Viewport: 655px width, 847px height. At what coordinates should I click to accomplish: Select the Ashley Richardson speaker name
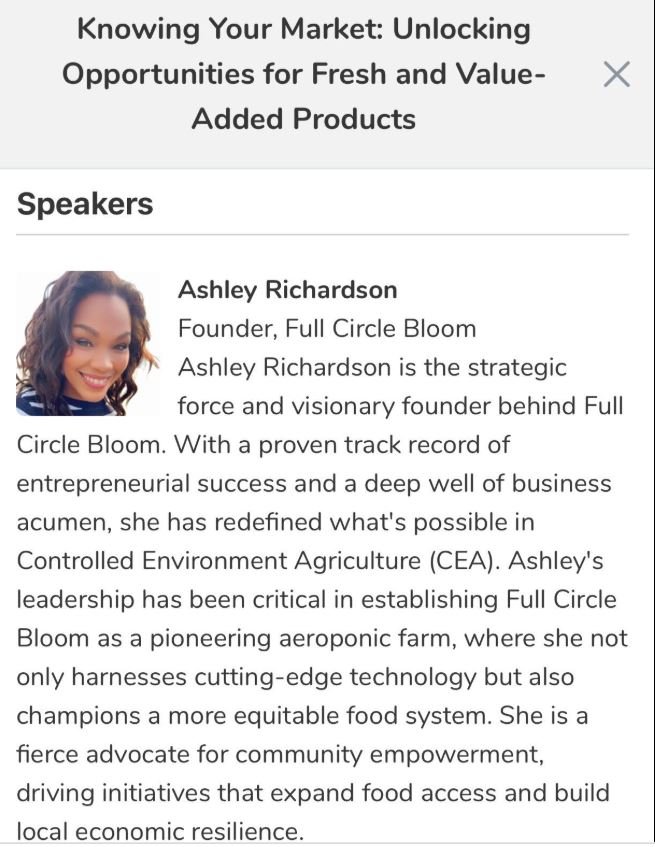(x=287, y=290)
